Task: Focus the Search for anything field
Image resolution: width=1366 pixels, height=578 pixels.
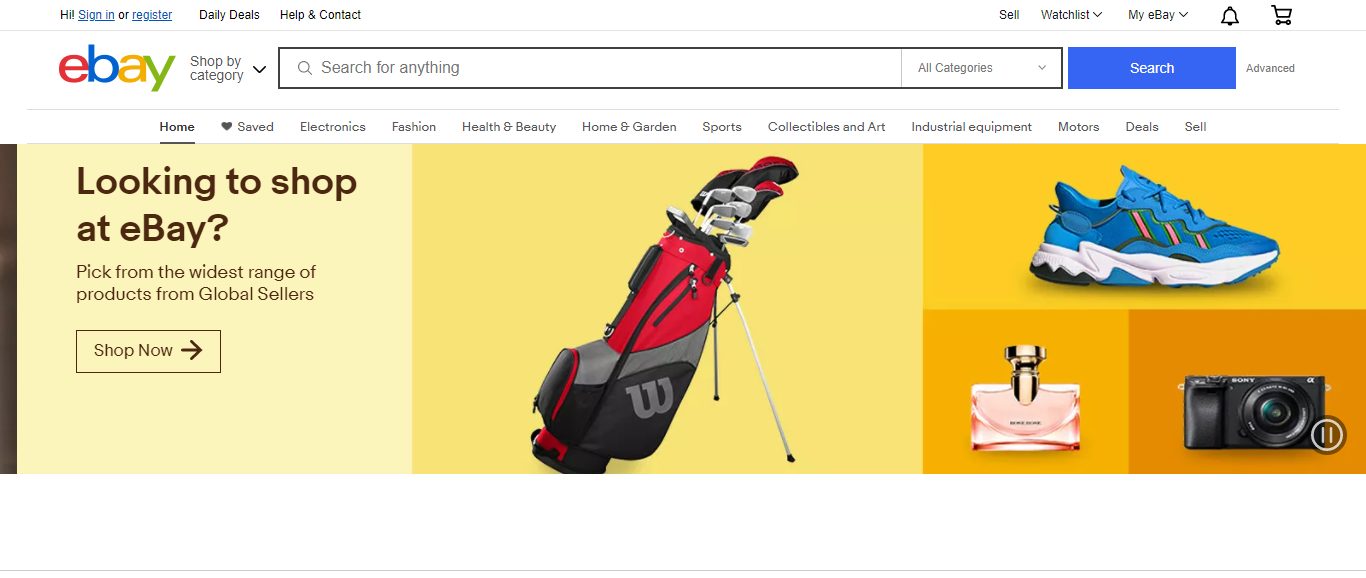Action: click(590, 68)
